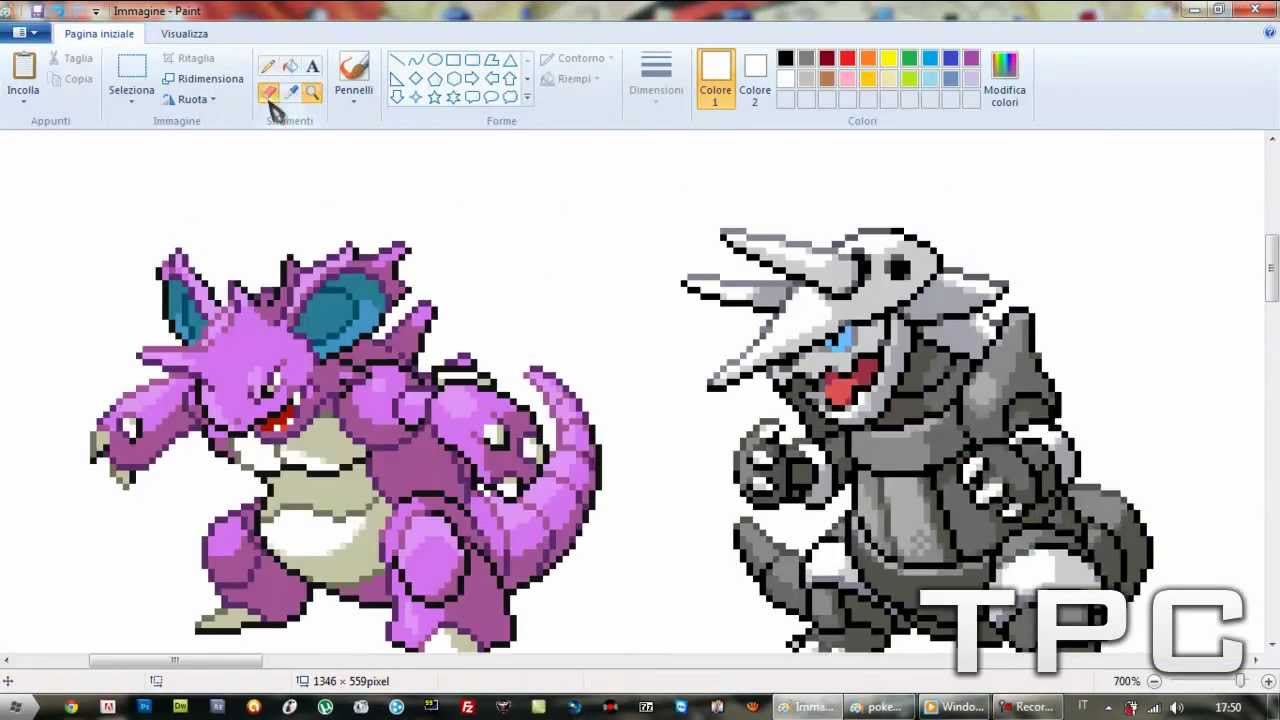Image resolution: width=1280 pixels, height=720 pixels.
Task: Choose the Left arrow shape
Action: tap(491, 78)
